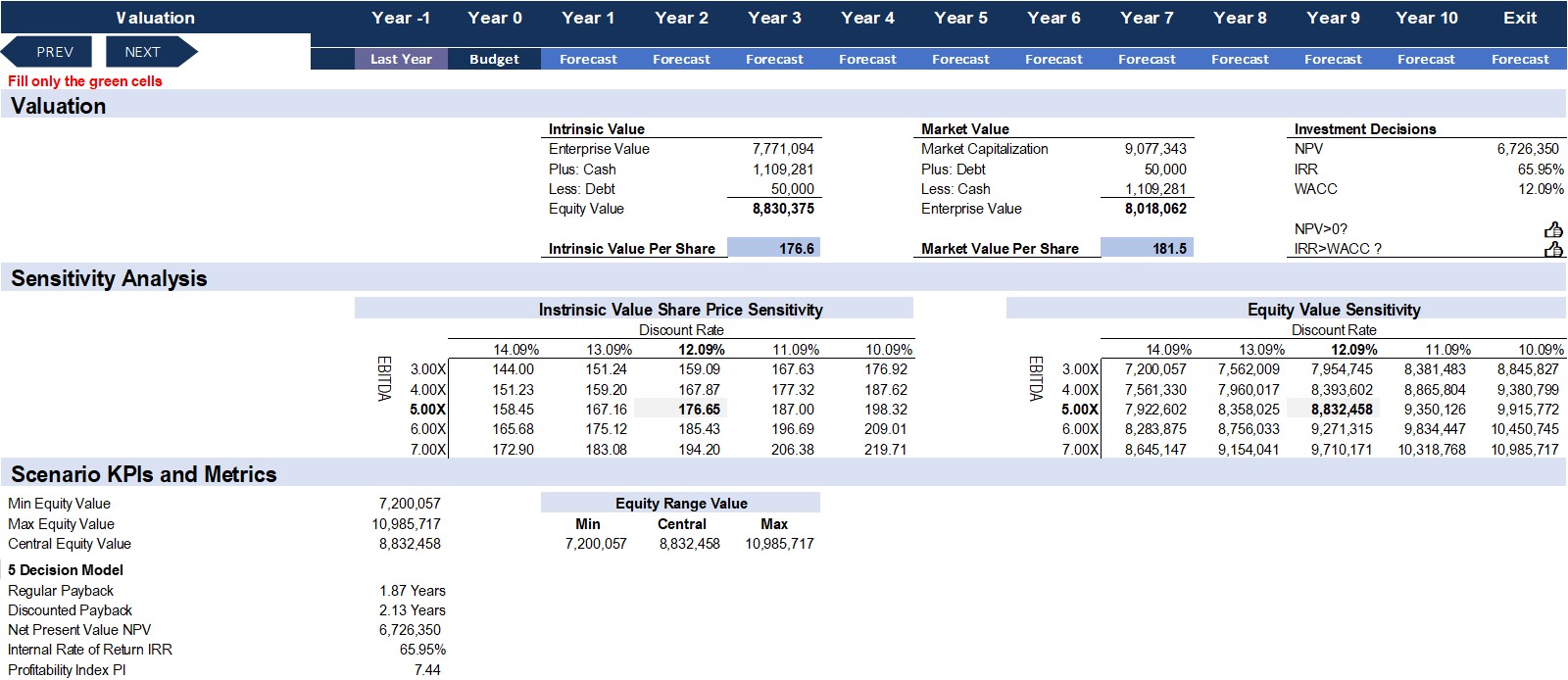Screen dimensions: 1568x680
Task: Select the Enterprise Value 7,771,094 cell
Action: (x=783, y=149)
